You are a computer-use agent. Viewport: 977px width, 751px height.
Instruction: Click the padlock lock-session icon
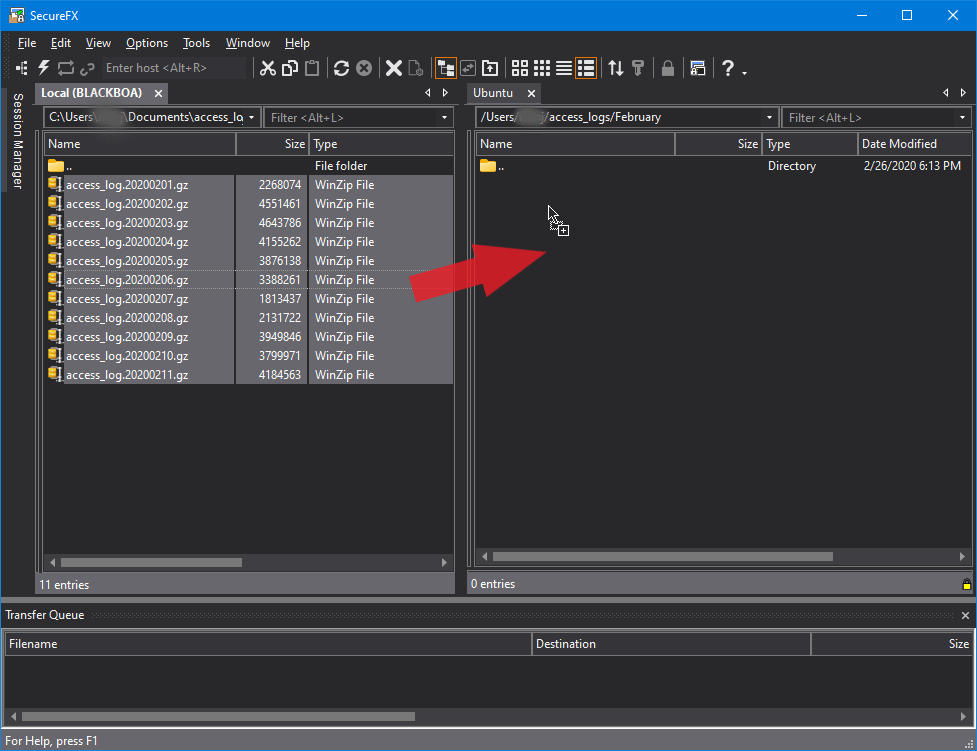[668, 68]
